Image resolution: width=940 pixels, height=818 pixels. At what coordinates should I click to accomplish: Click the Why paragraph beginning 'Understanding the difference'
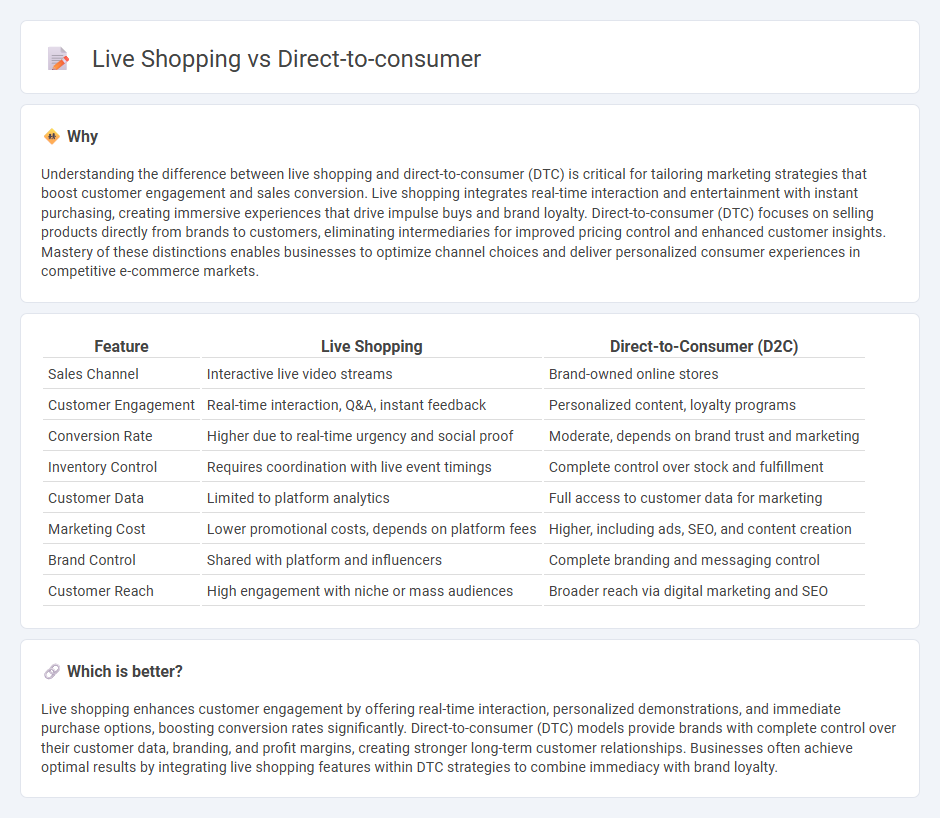point(463,222)
